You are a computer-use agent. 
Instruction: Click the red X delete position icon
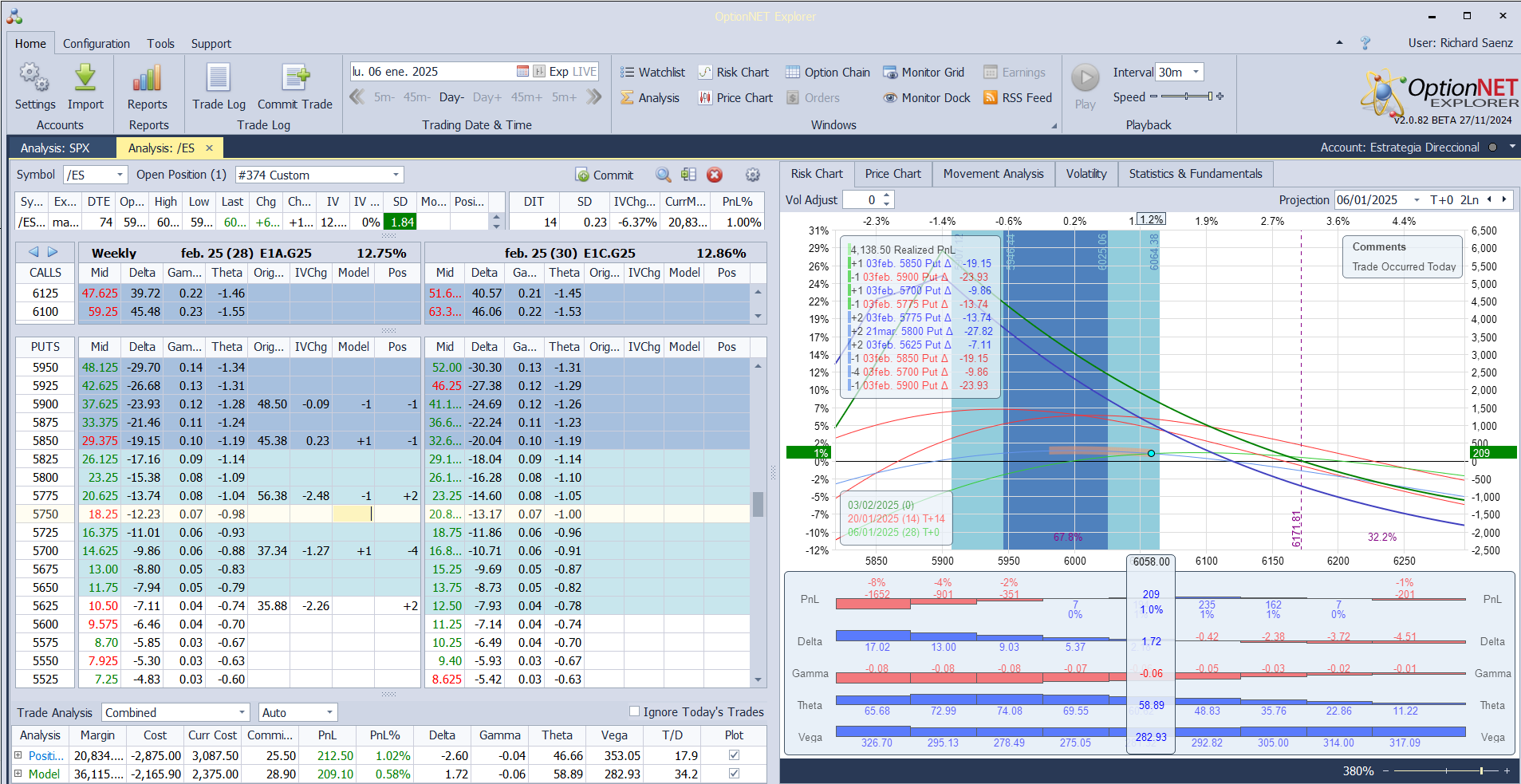pyautogui.click(x=715, y=175)
